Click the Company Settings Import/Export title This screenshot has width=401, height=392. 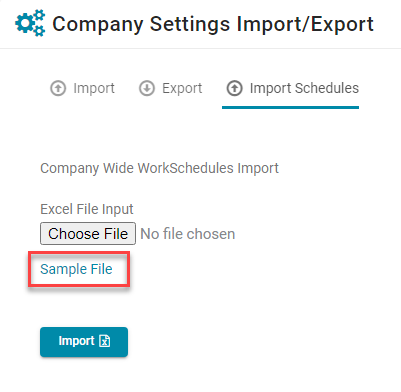click(213, 24)
